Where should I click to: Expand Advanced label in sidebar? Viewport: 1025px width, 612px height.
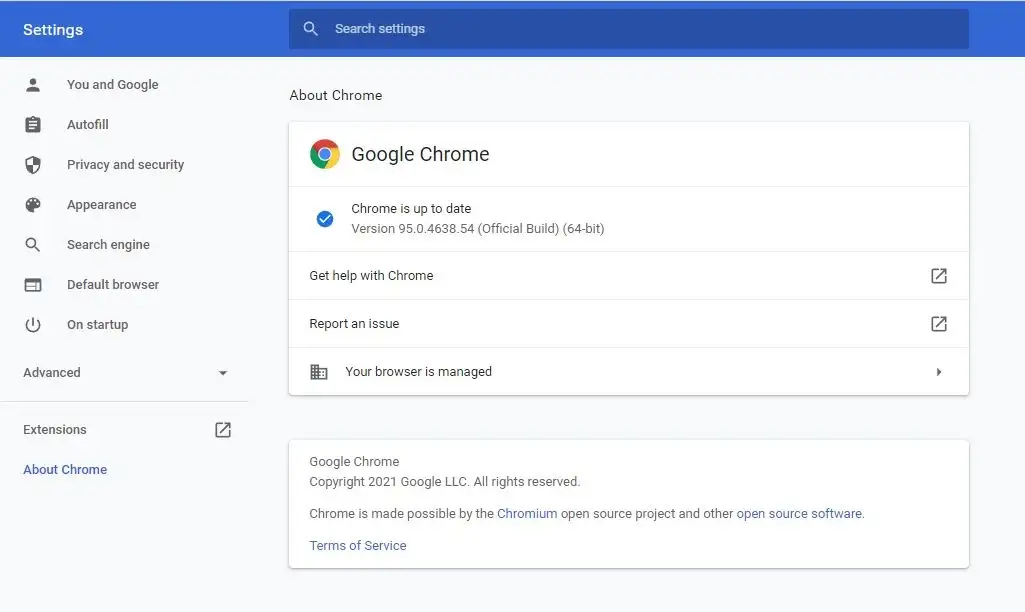coord(52,373)
